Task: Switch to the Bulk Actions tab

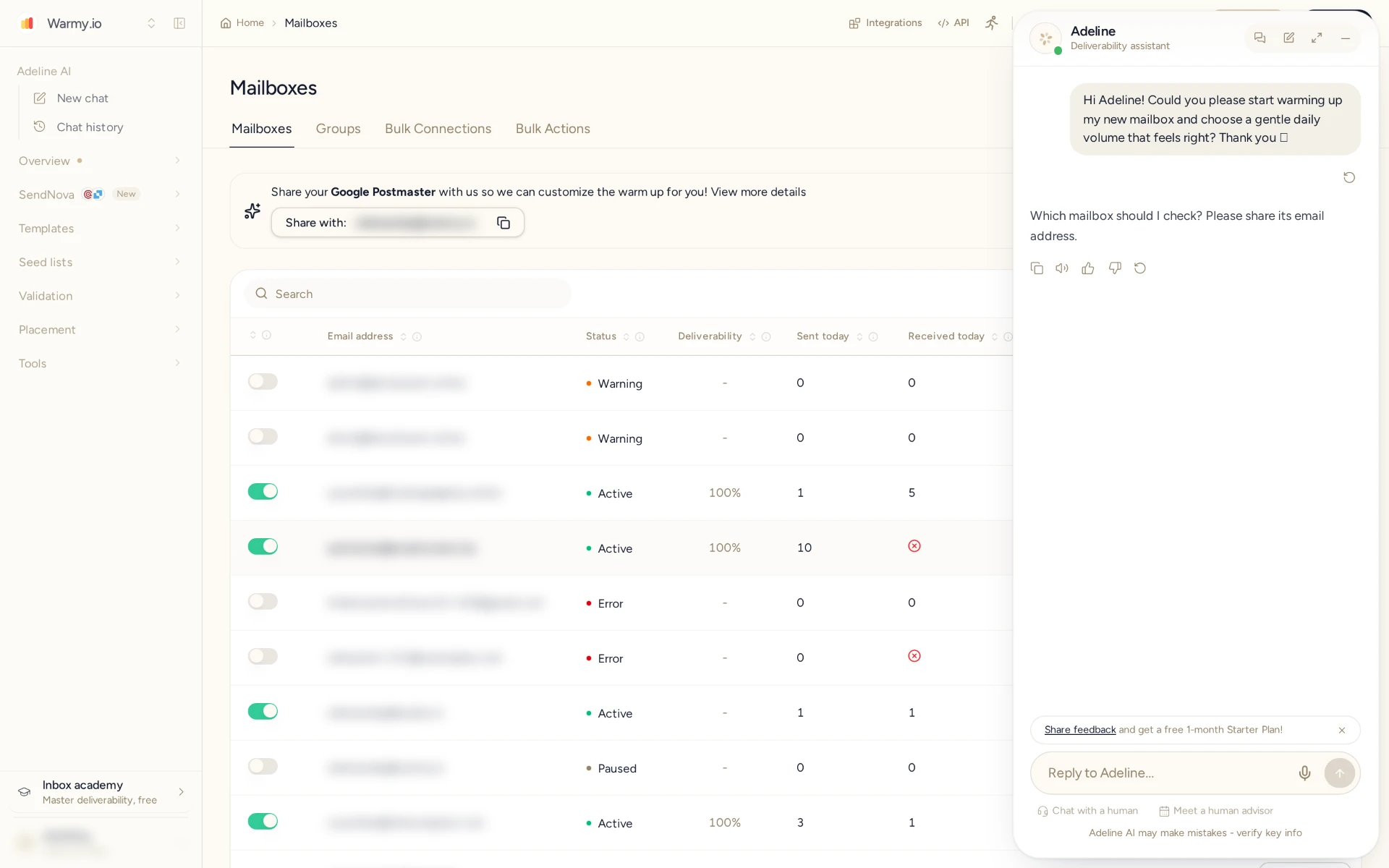Action: point(553,129)
